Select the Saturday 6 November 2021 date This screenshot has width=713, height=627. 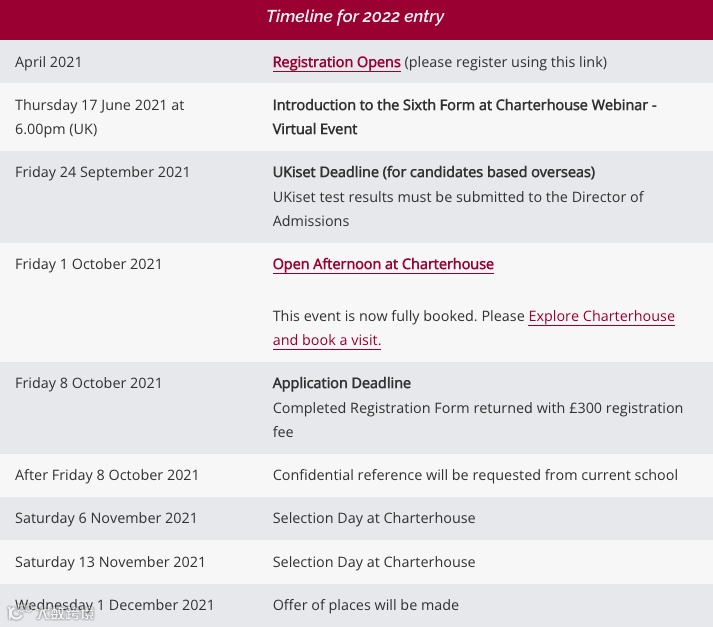pos(106,518)
